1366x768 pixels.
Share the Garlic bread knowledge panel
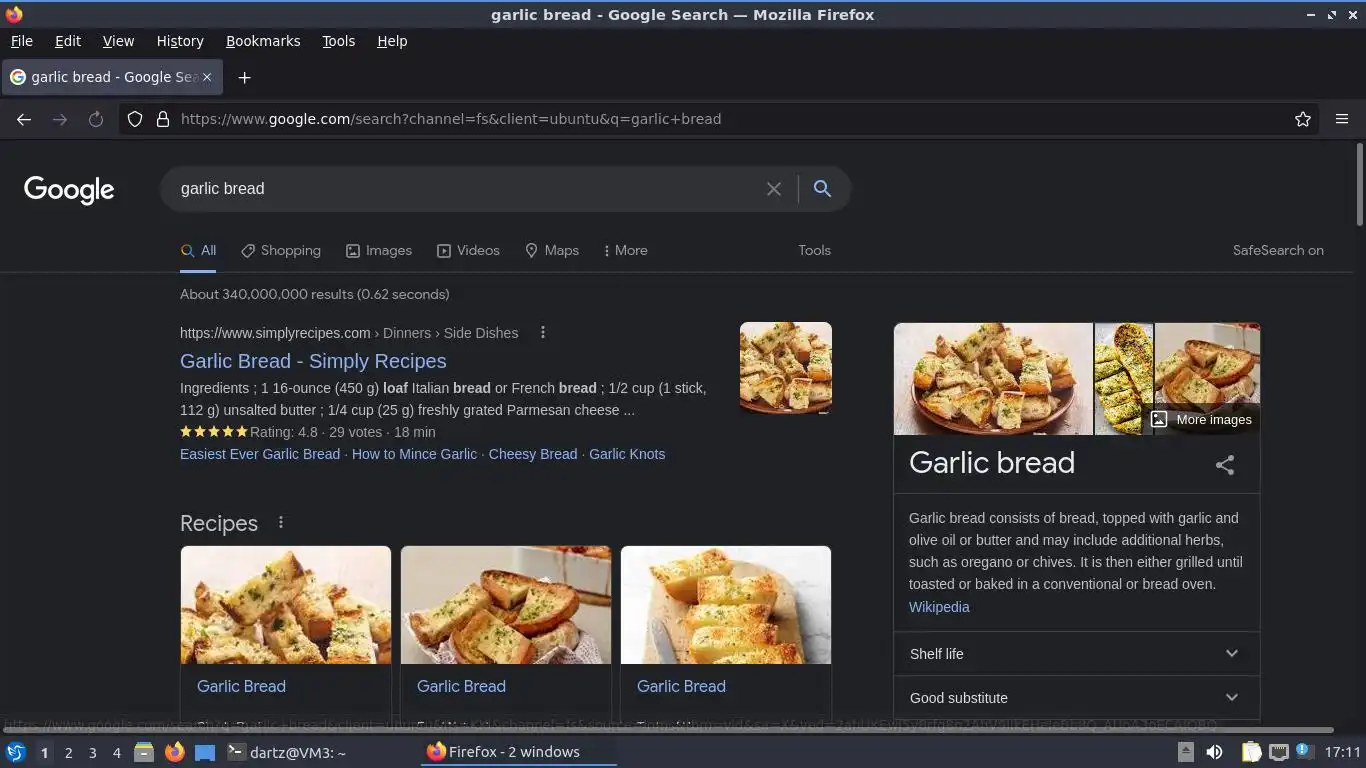coord(1225,465)
